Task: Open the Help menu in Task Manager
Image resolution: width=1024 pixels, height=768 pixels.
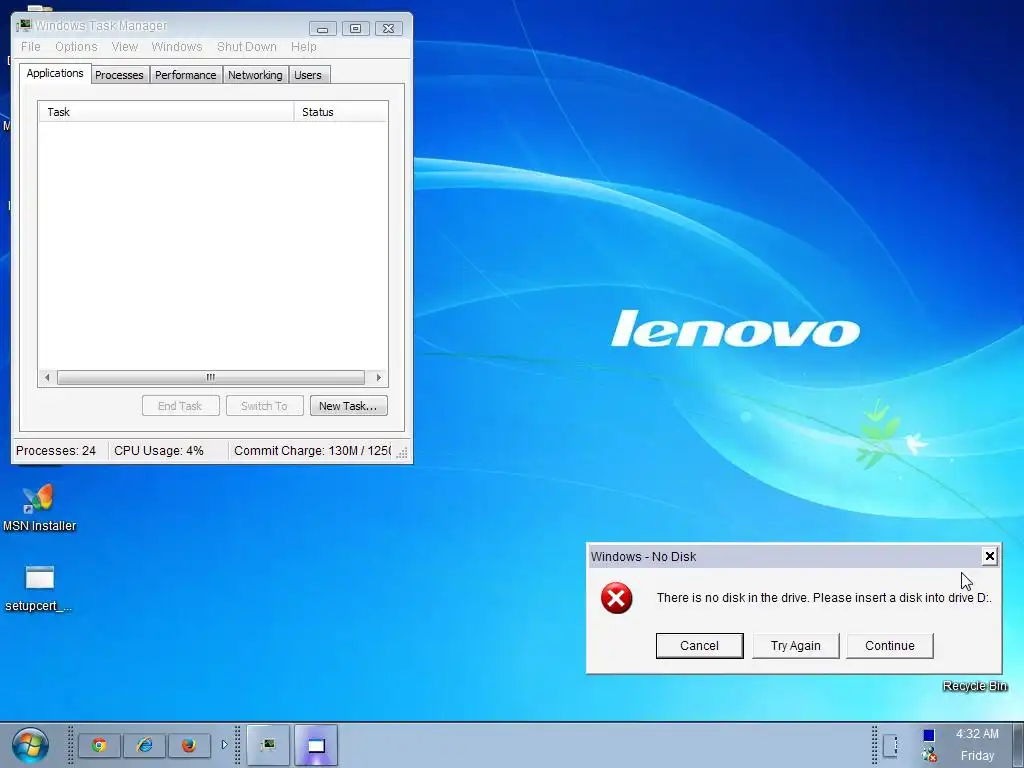Action: pos(304,47)
